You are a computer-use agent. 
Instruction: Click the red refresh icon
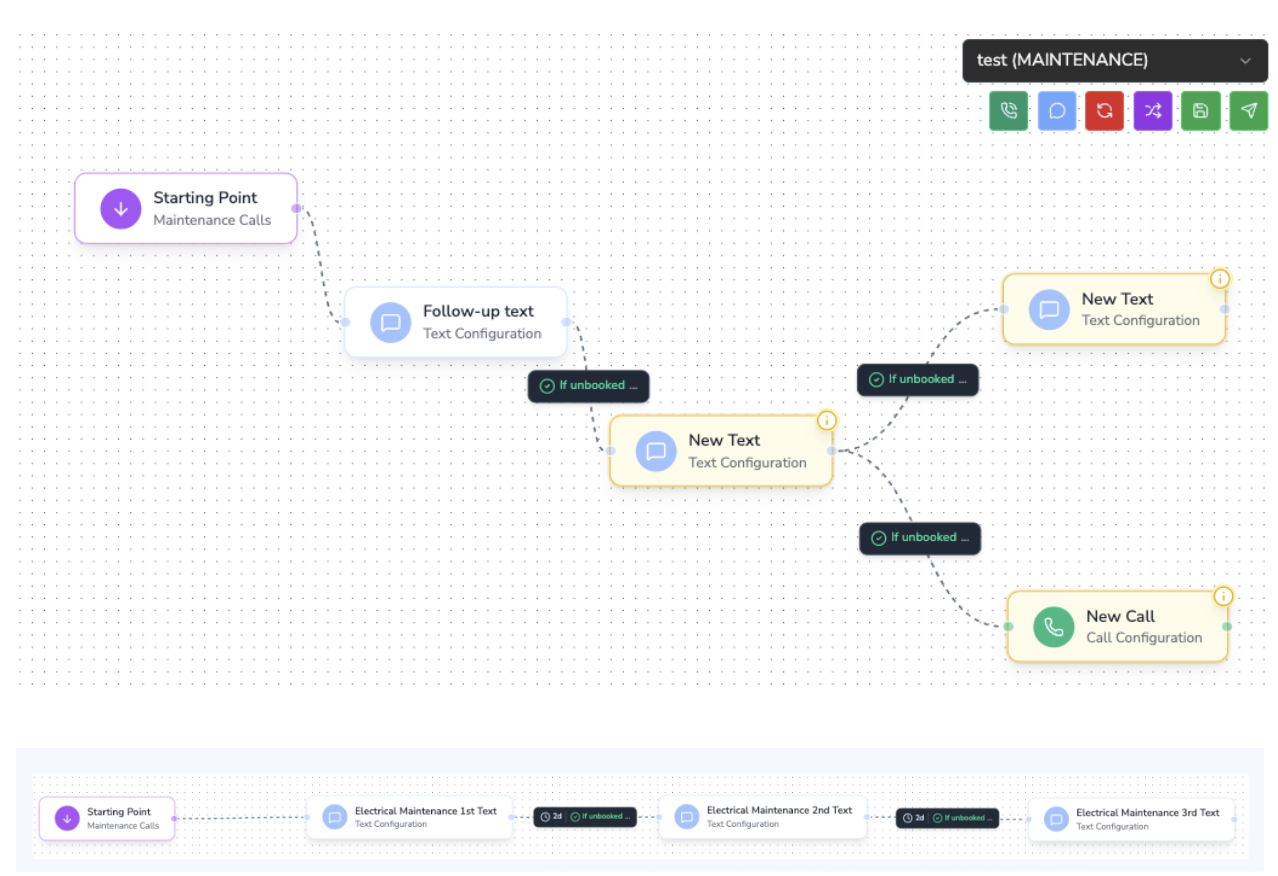[1104, 110]
